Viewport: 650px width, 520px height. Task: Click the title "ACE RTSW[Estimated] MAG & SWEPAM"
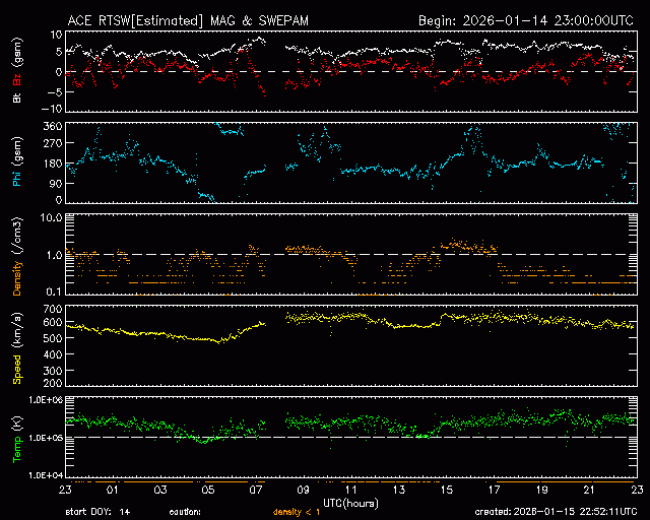click(188, 21)
